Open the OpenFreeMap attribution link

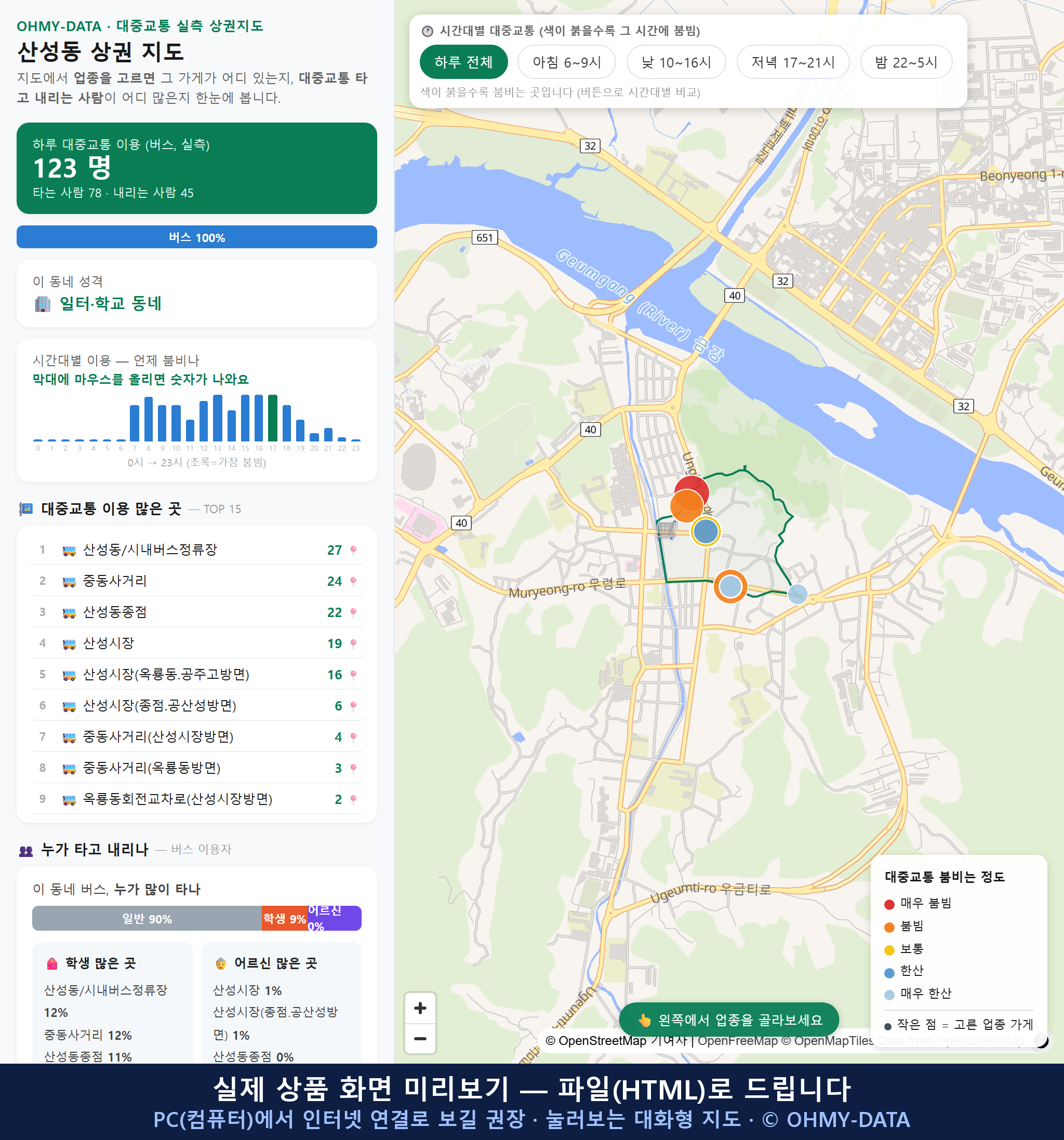point(738,1040)
